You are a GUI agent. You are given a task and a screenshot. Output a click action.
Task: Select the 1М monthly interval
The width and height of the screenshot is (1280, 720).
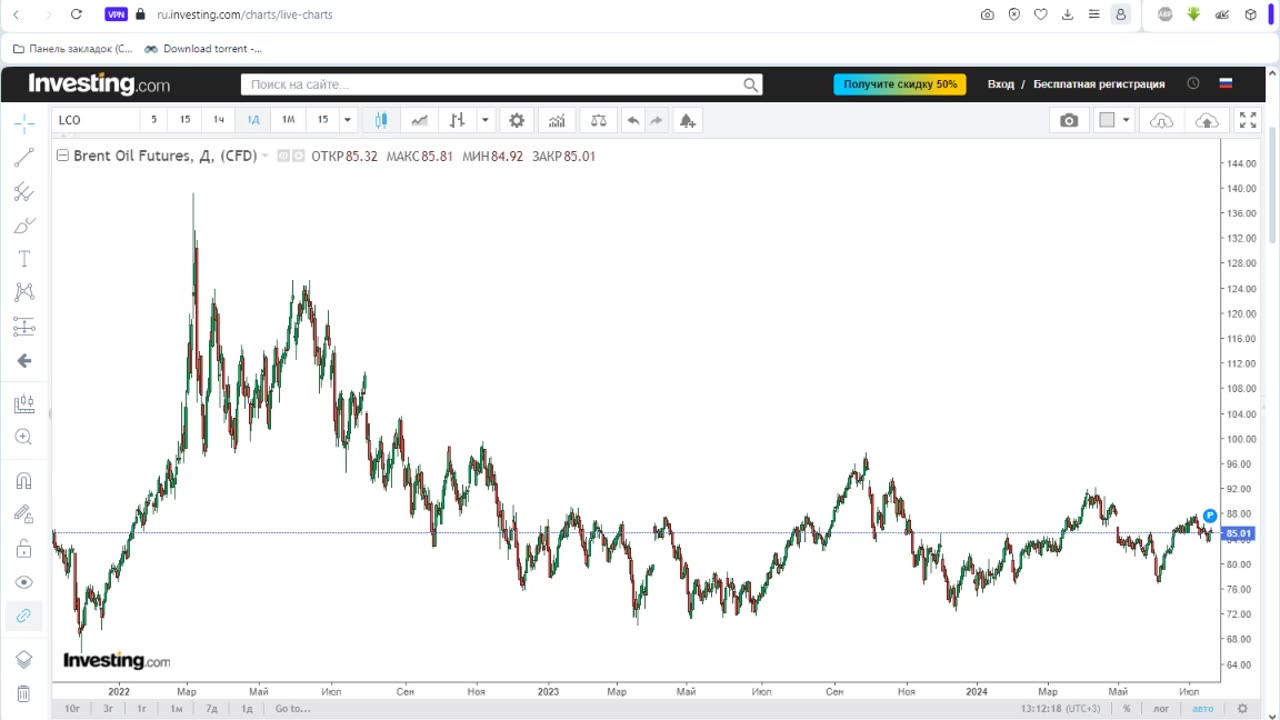[x=288, y=120]
